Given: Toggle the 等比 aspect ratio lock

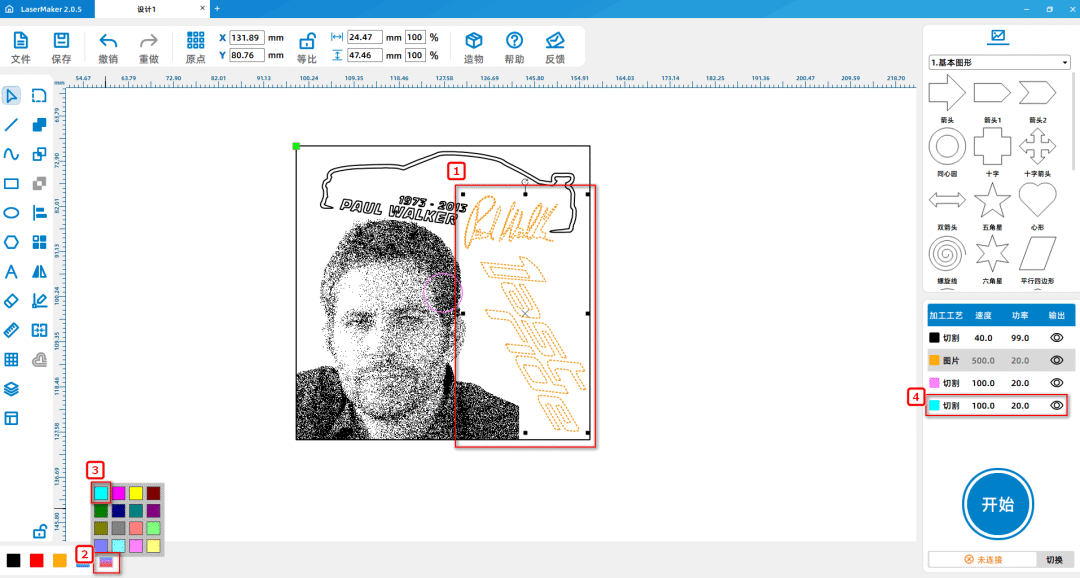Looking at the screenshot, I should pyautogui.click(x=308, y=41).
